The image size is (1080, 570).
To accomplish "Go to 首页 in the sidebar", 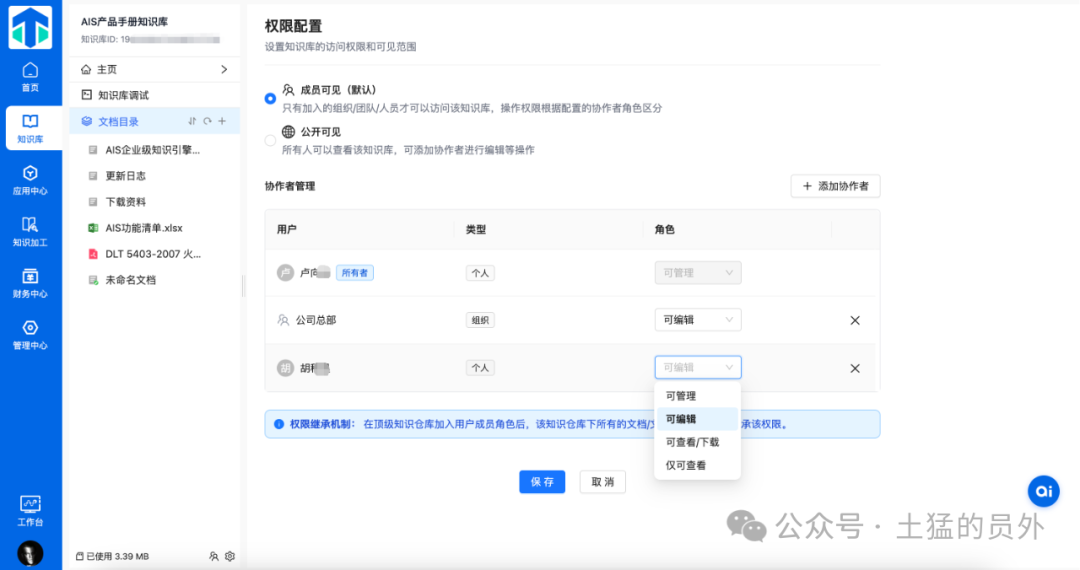I will pos(30,77).
